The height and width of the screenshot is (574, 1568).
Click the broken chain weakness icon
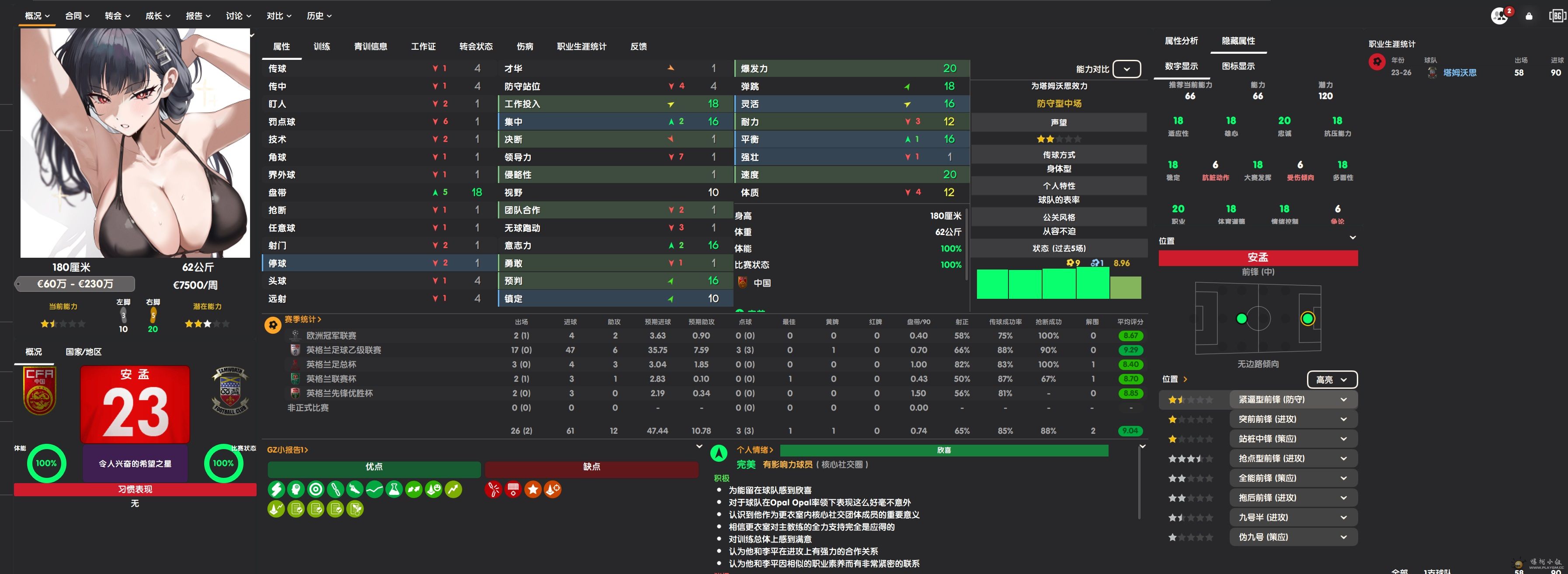click(x=493, y=490)
